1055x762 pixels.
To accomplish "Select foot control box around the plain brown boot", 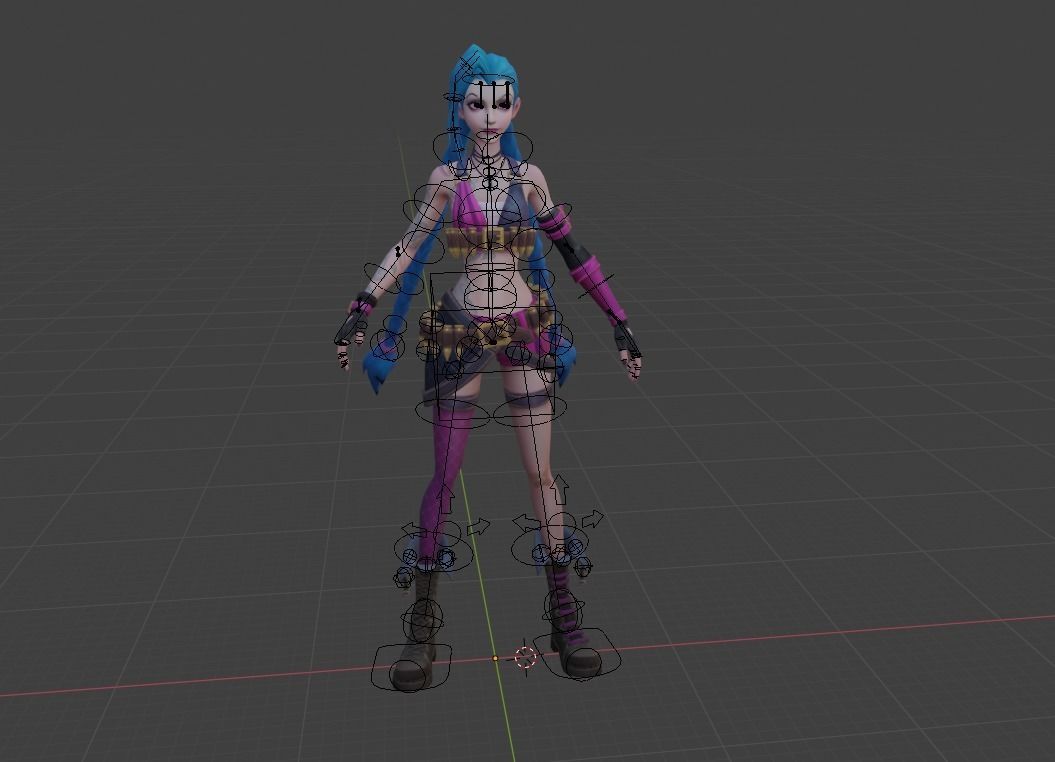I will 411,666.
